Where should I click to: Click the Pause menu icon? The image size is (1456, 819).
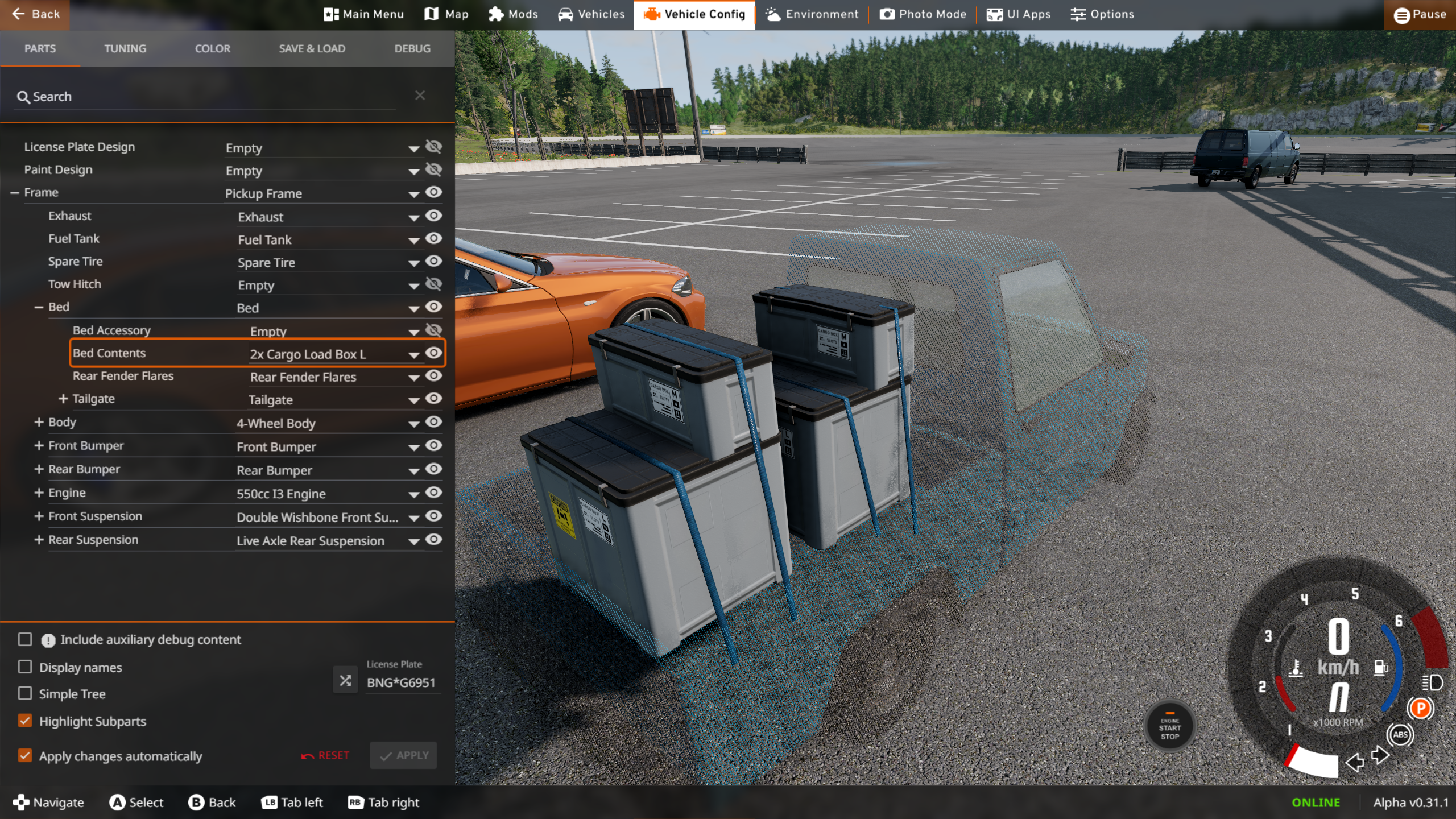(x=1401, y=15)
